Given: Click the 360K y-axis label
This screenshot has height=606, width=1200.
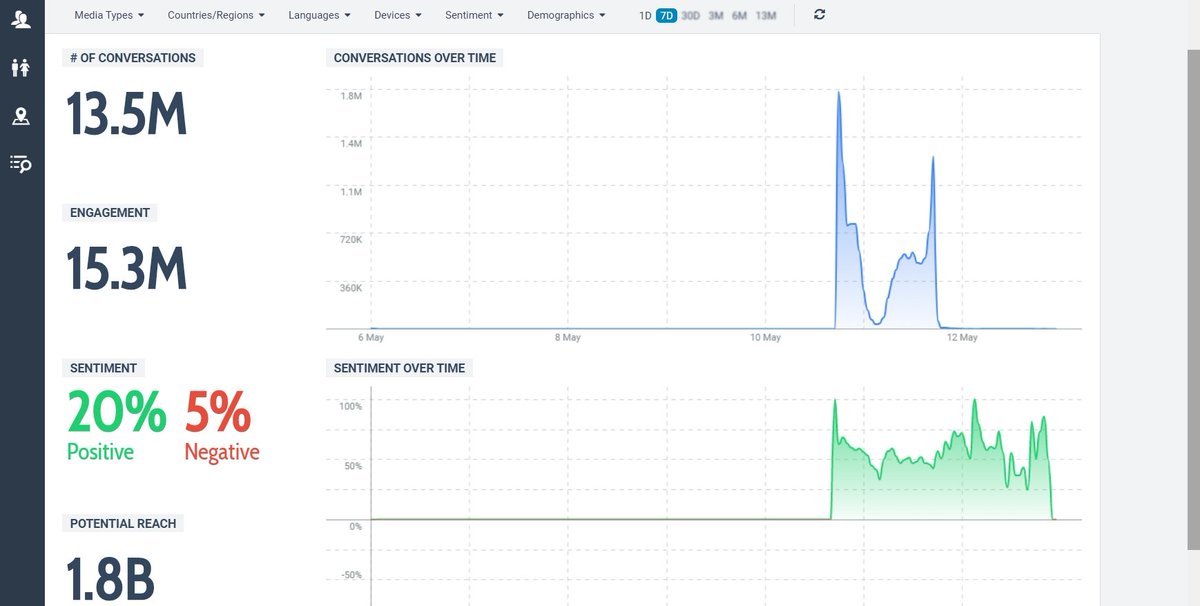Looking at the screenshot, I should coord(350,288).
